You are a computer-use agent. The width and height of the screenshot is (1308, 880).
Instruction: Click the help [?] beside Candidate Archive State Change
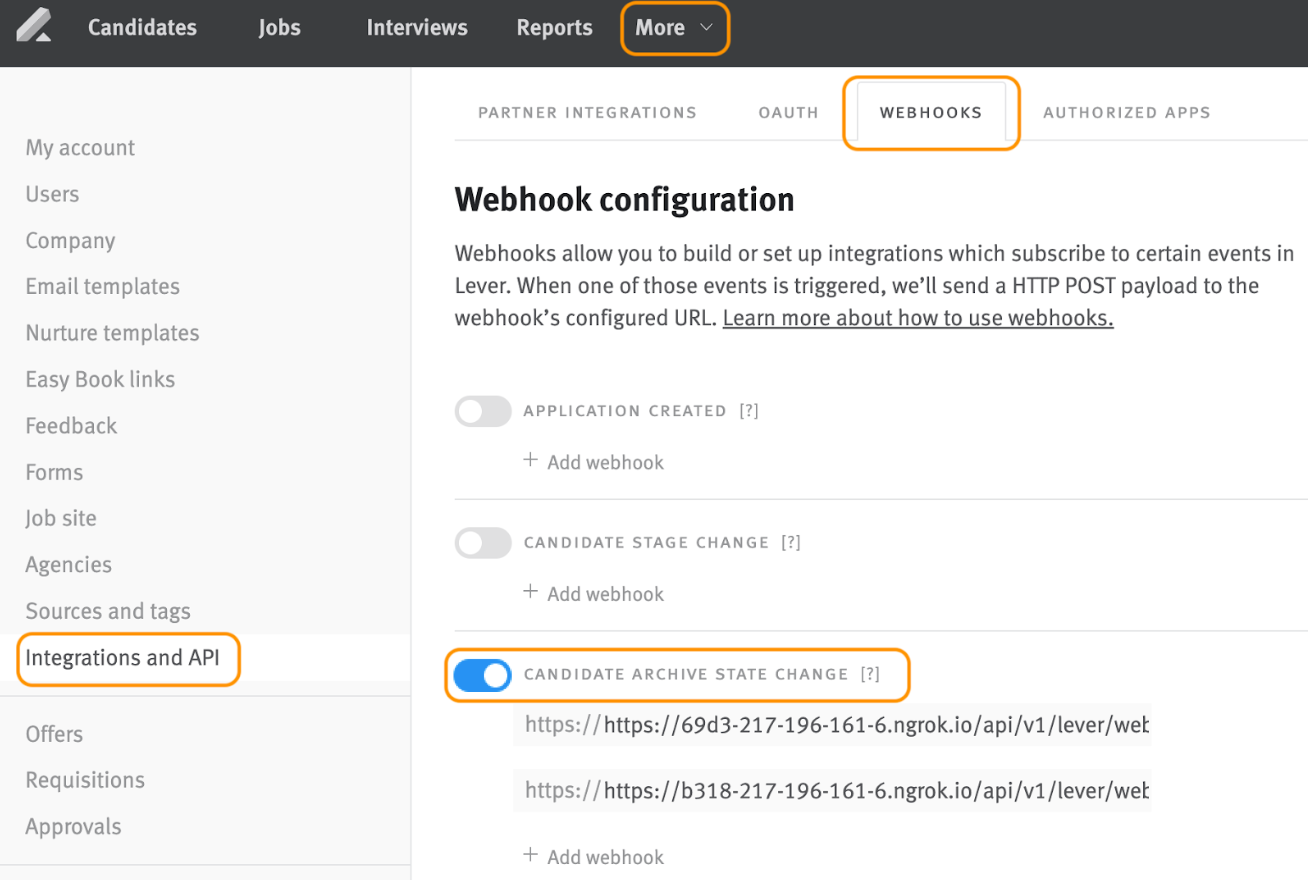[x=870, y=675]
